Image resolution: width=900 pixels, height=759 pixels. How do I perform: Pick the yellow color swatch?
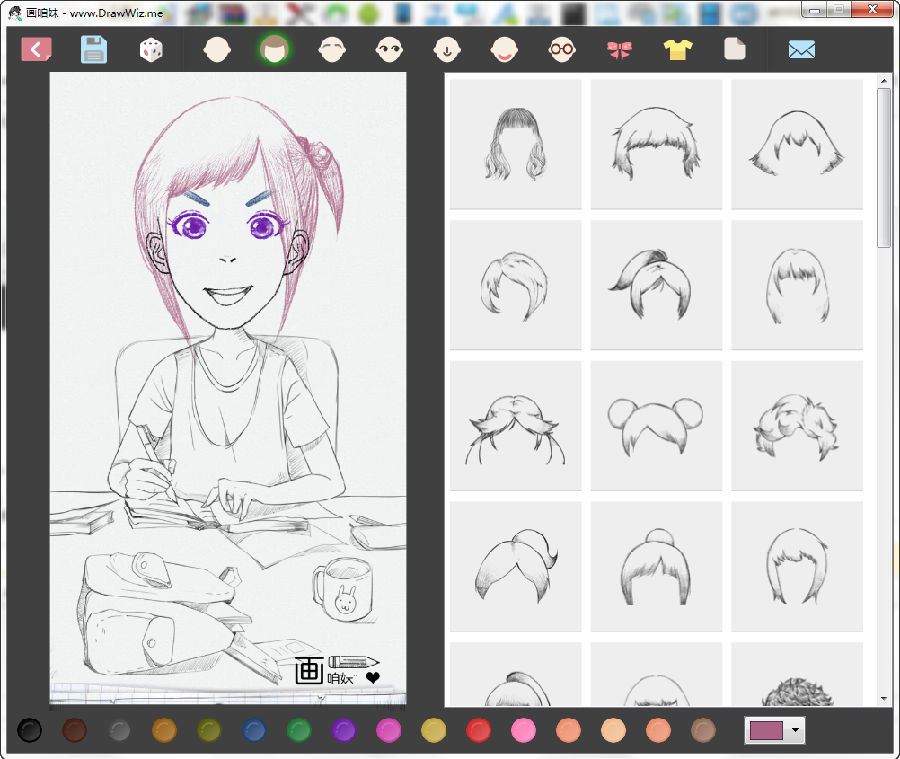click(433, 730)
